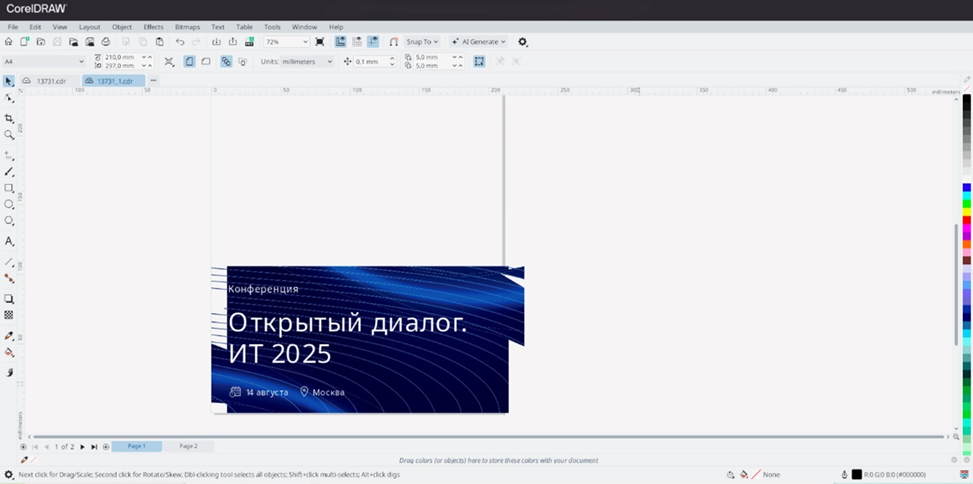The height and width of the screenshot is (484, 973).
Task: Click the Undo arrow
Action: [180, 42]
